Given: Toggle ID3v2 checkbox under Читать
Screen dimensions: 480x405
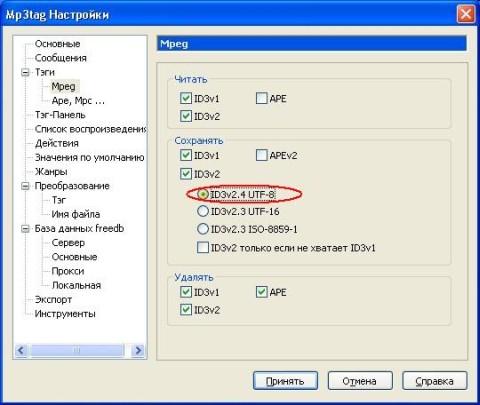Looking at the screenshot, I should coord(186,116).
